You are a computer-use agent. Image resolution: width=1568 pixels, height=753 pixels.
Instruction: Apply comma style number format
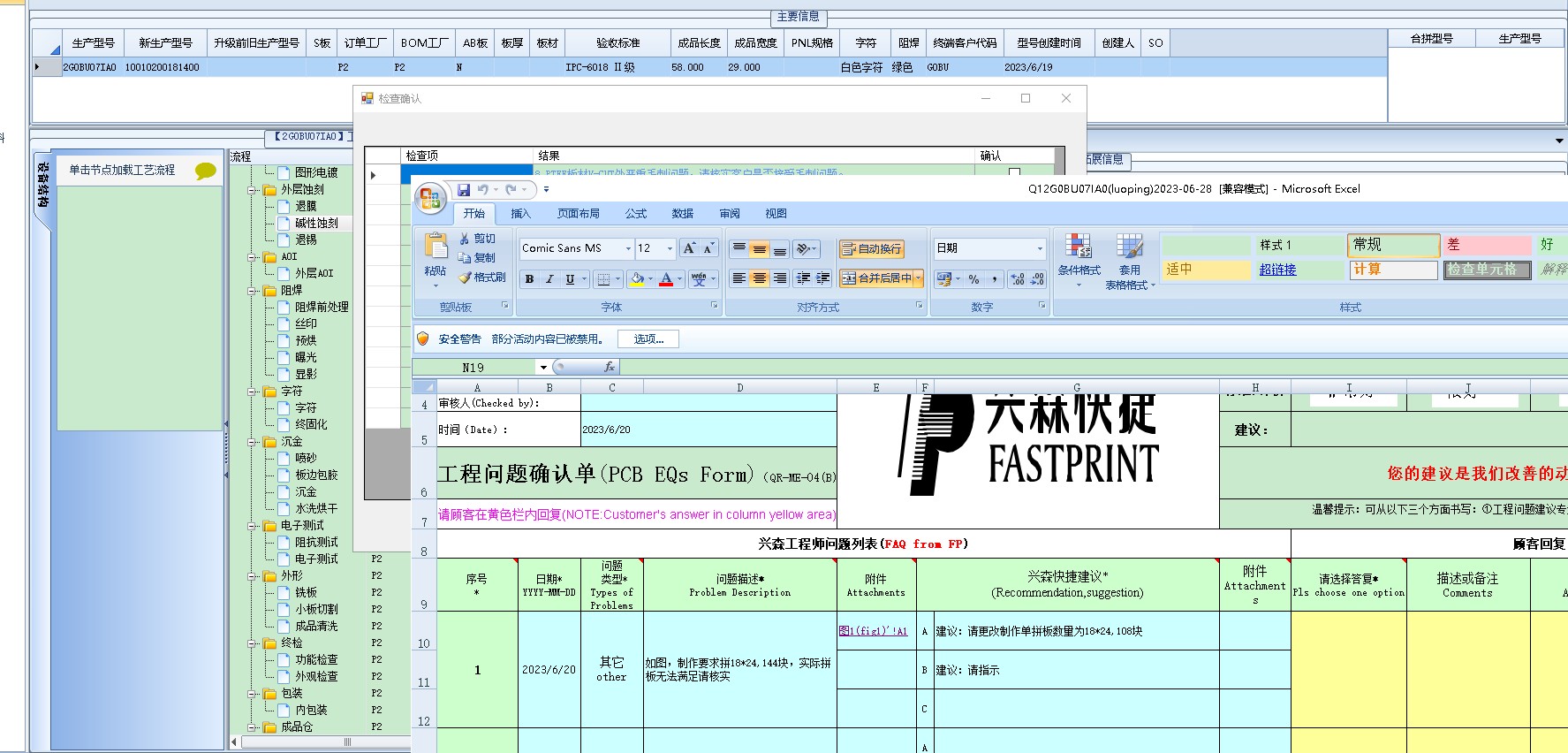coord(995,279)
